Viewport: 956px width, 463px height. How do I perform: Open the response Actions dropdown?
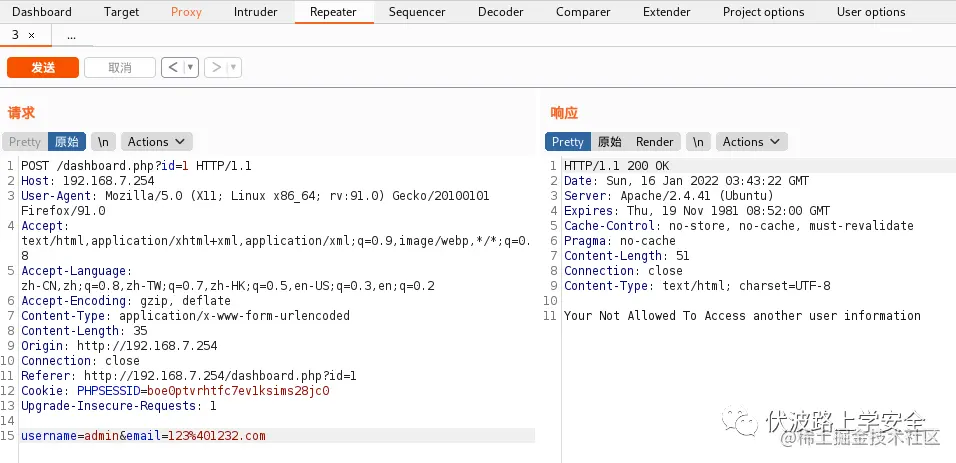click(x=752, y=142)
